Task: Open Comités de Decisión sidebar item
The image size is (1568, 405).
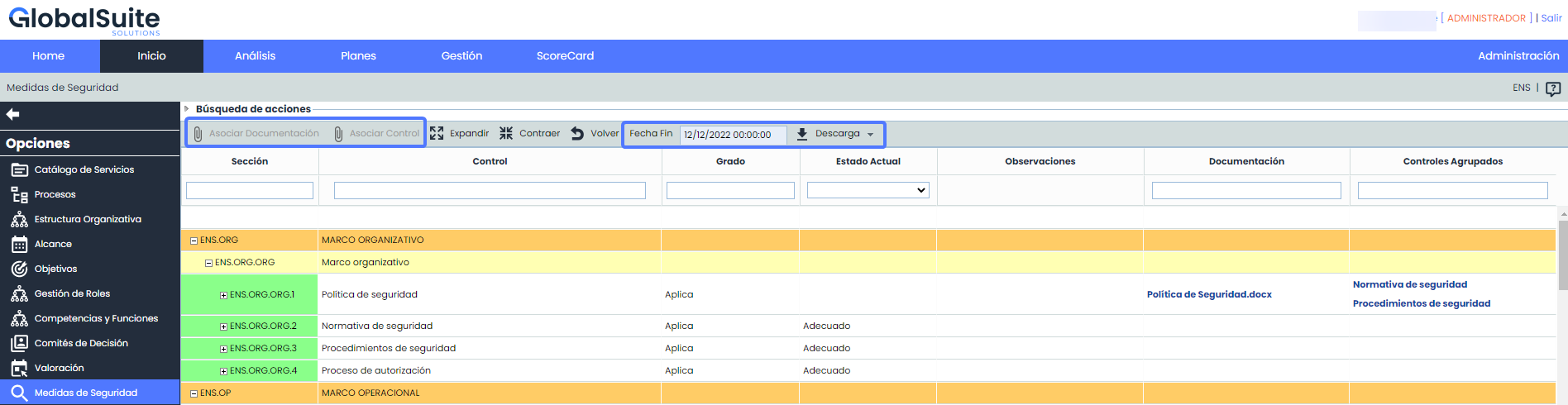Action: point(81,343)
